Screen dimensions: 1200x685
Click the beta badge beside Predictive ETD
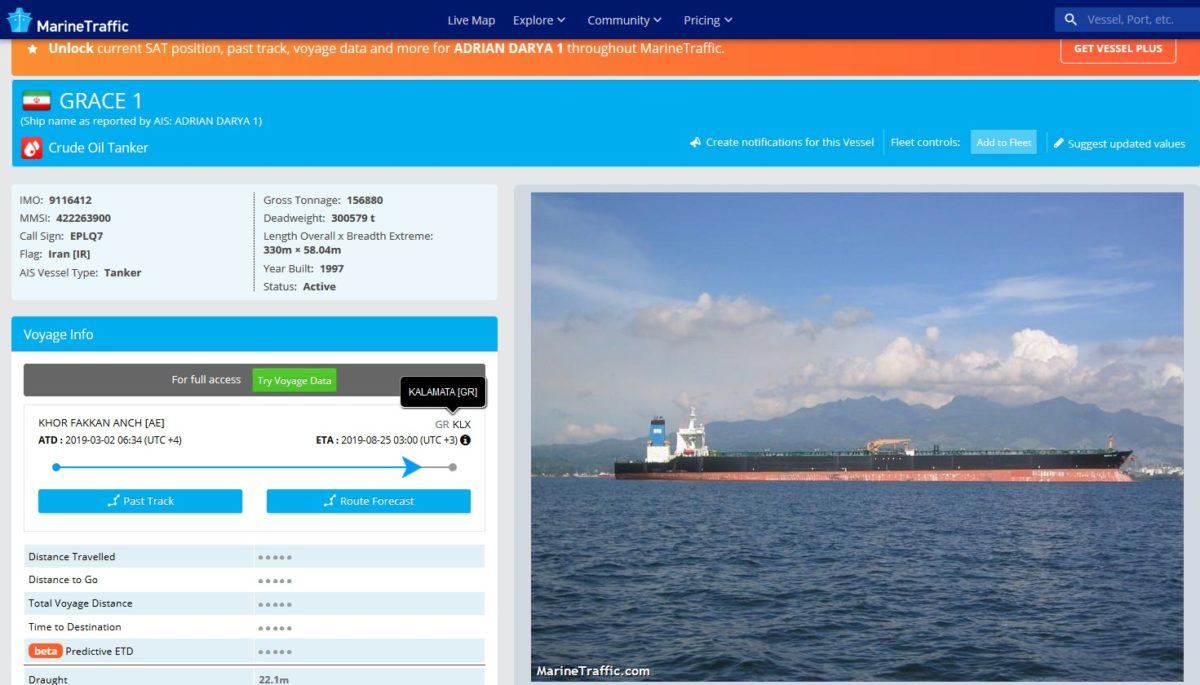[x=45, y=651]
